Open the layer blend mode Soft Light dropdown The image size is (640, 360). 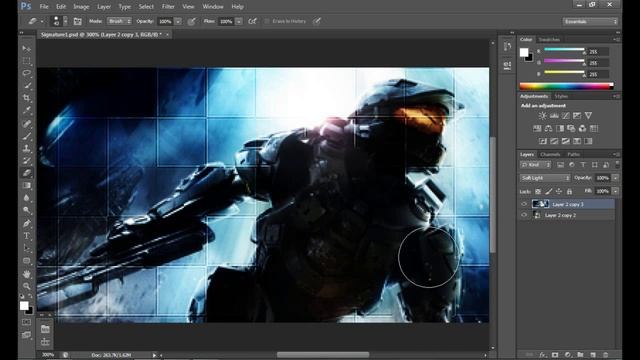click(544, 178)
